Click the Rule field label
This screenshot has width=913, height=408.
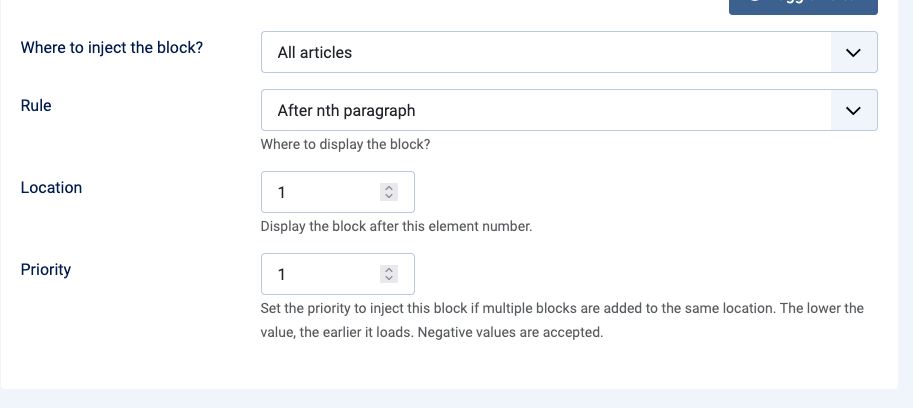click(x=36, y=104)
